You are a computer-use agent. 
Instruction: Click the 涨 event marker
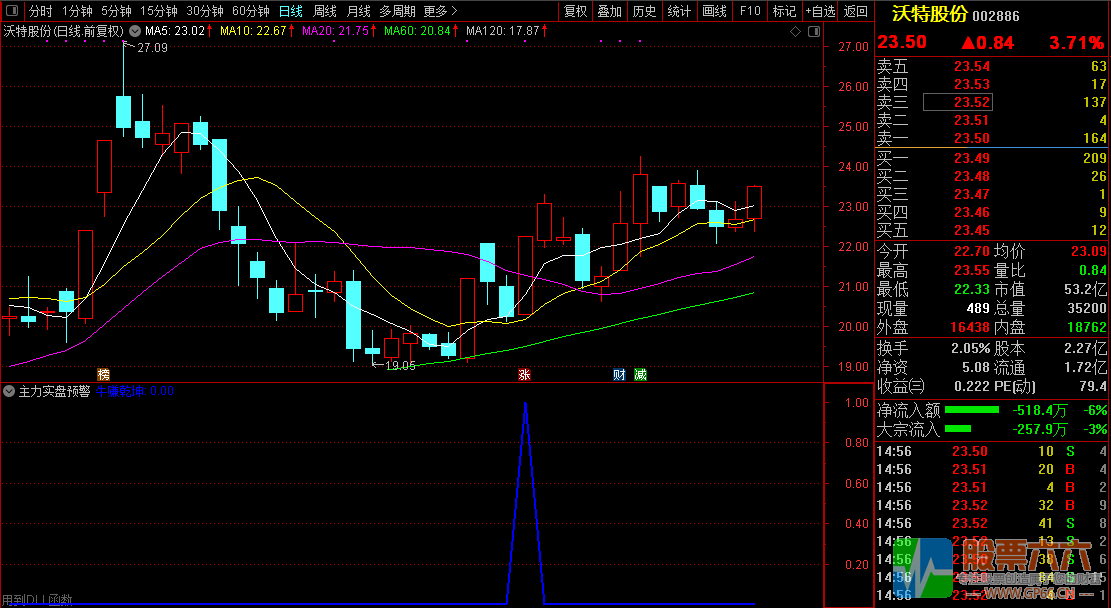[524, 374]
